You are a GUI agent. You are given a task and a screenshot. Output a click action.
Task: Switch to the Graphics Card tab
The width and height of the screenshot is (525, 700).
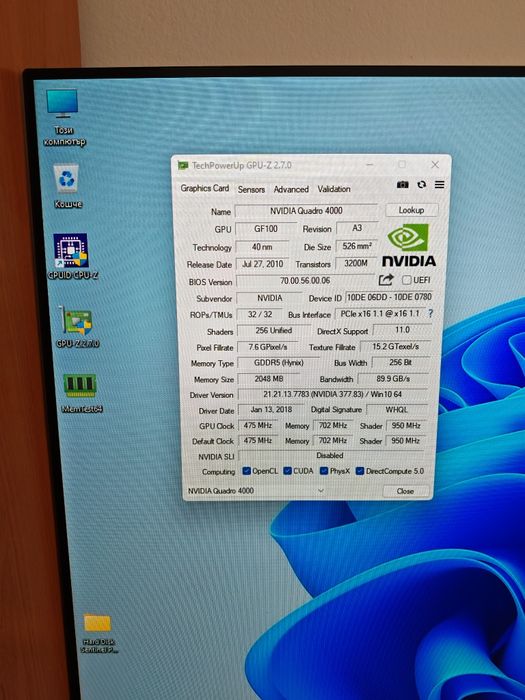coord(204,188)
